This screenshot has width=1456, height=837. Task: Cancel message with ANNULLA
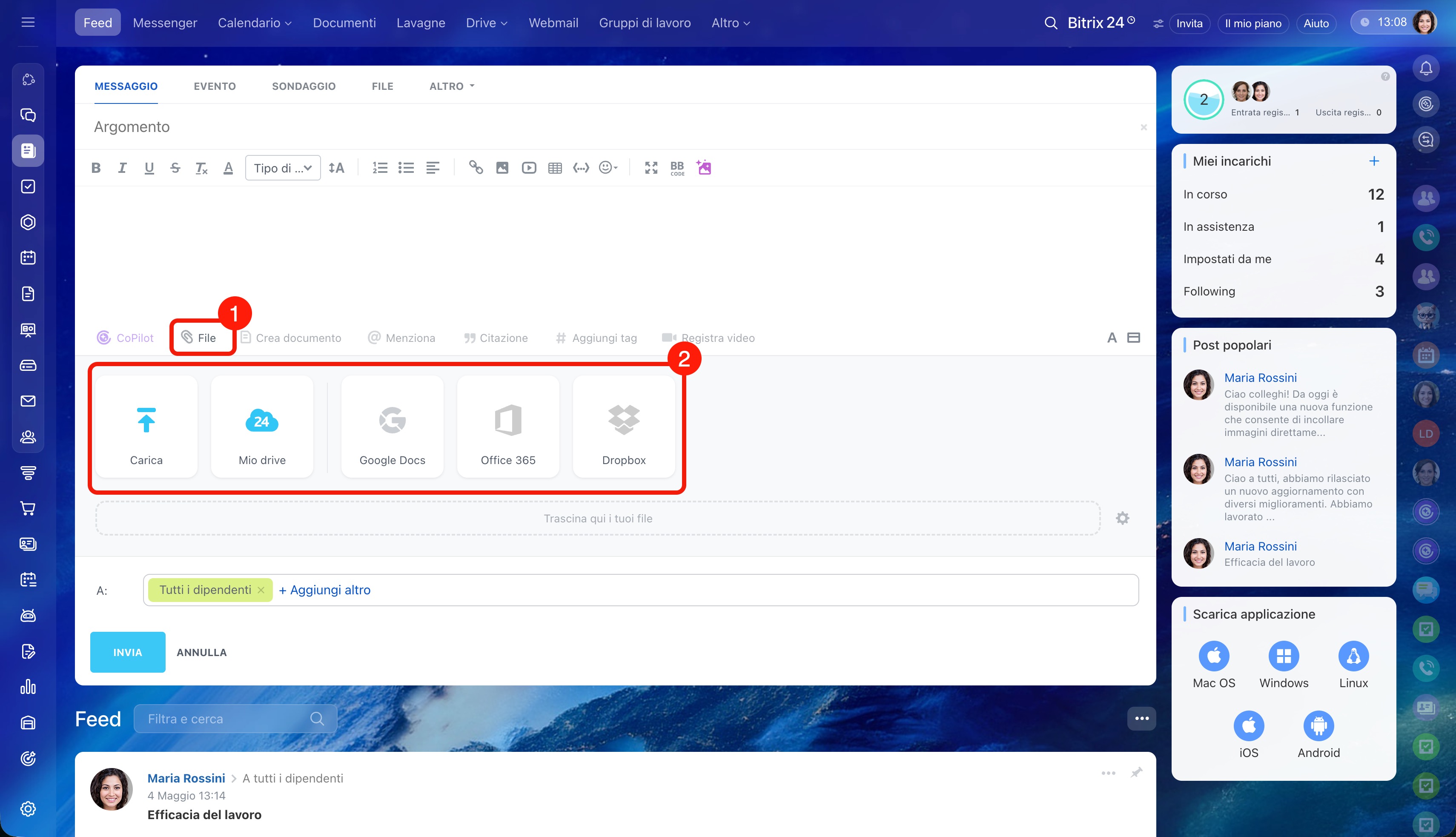point(202,653)
